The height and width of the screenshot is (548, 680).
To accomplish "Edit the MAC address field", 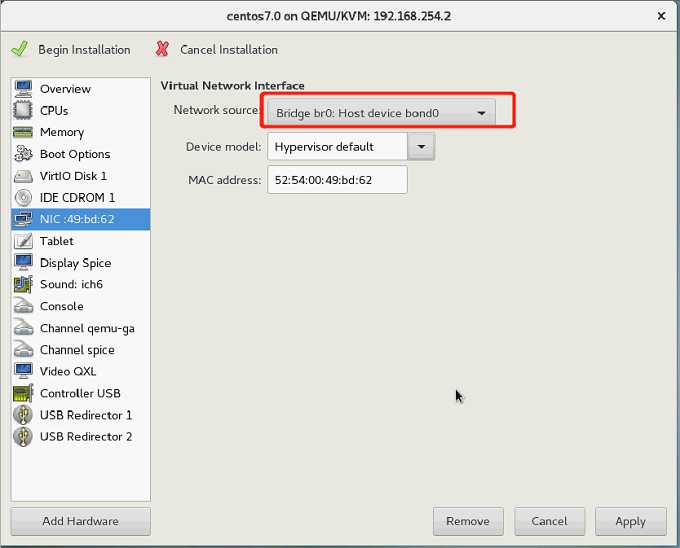I will pyautogui.click(x=337, y=179).
